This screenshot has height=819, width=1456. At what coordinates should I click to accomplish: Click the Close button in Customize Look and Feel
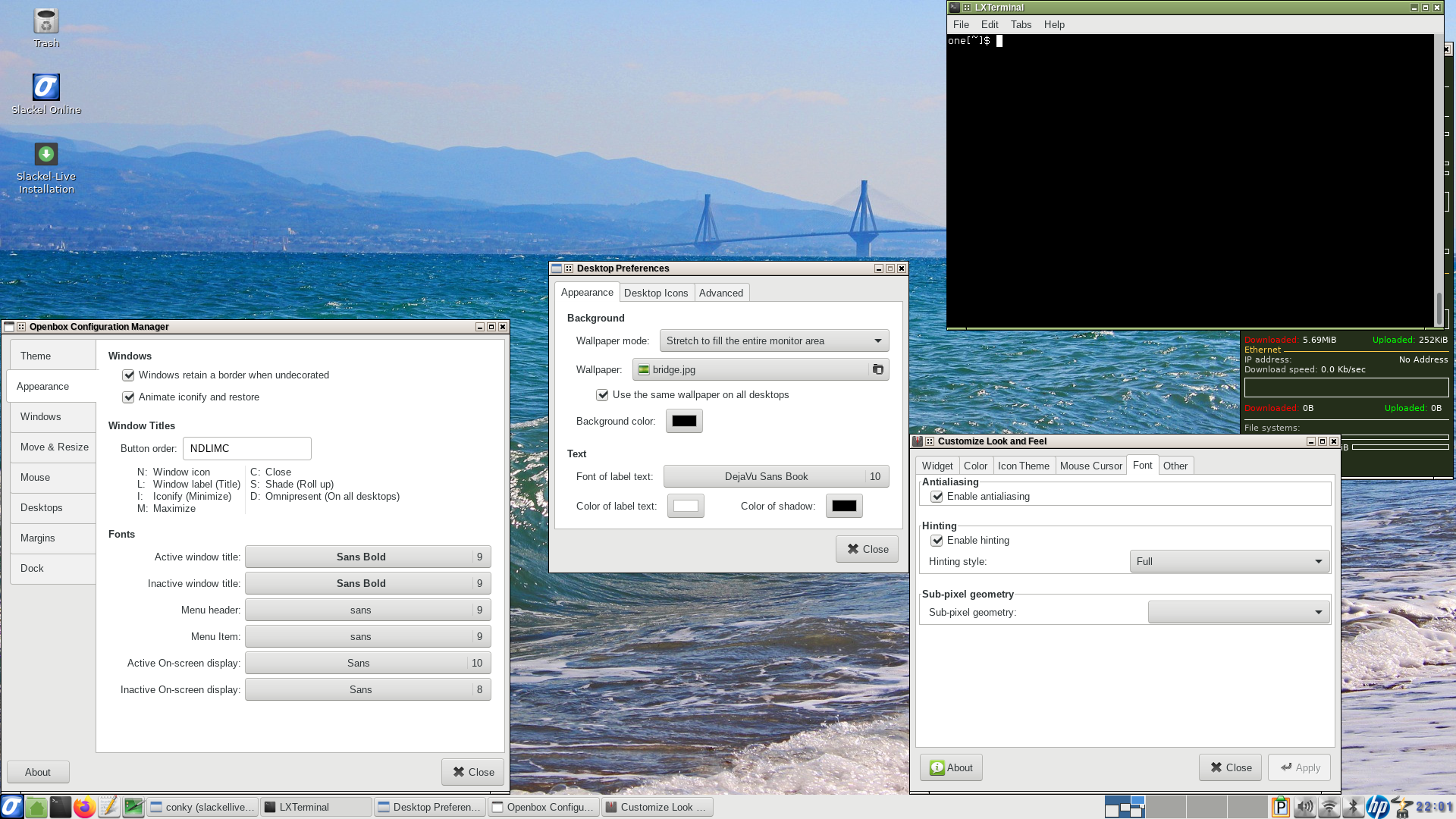pos(1230,767)
